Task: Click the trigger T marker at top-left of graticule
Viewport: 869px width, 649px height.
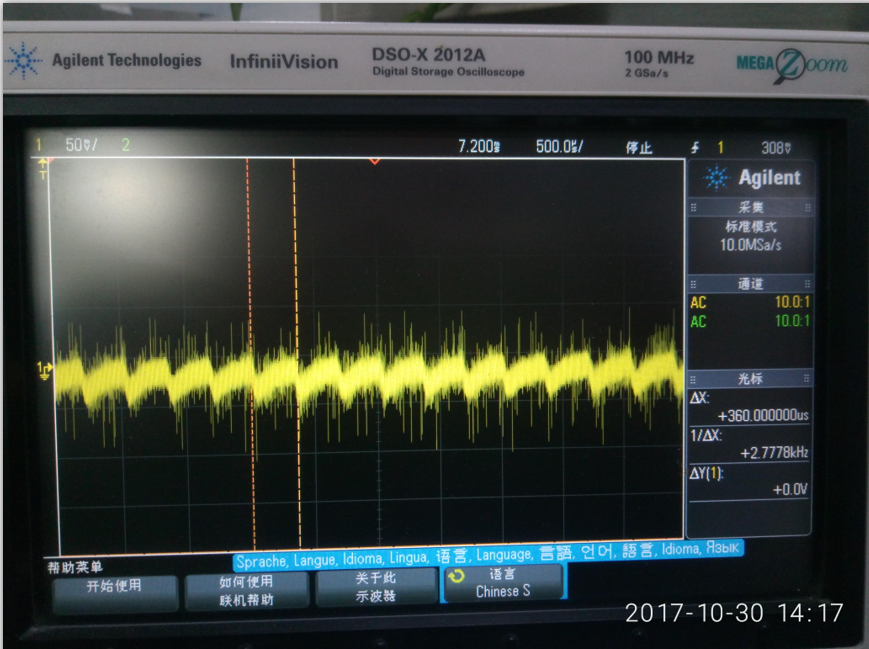Action: pos(43,169)
